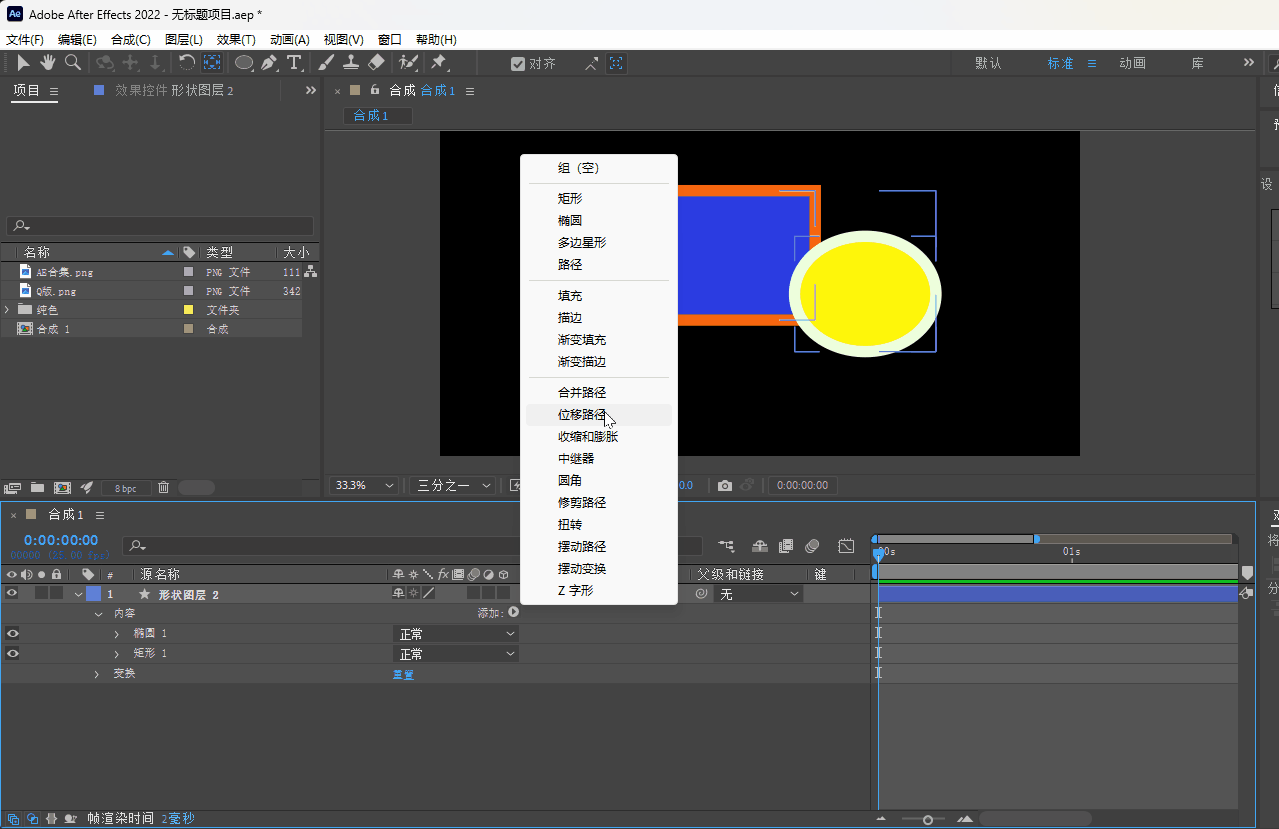Screen dimensions: 1279x829
Task: Click the timeline layer search field
Action: [414, 546]
